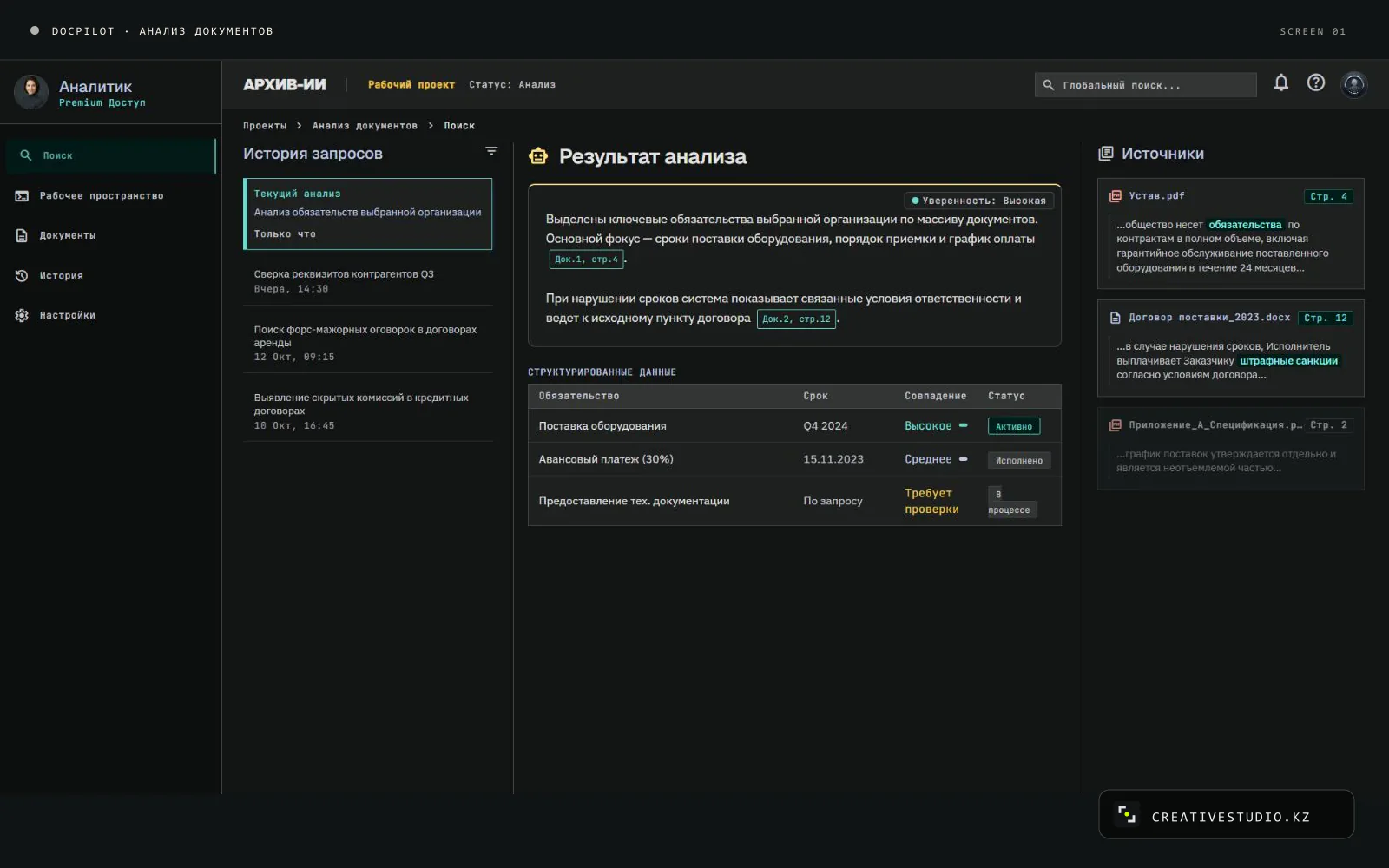The height and width of the screenshot is (868, 1389).
Task: Open the notifications bell
Action: click(x=1280, y=83)
